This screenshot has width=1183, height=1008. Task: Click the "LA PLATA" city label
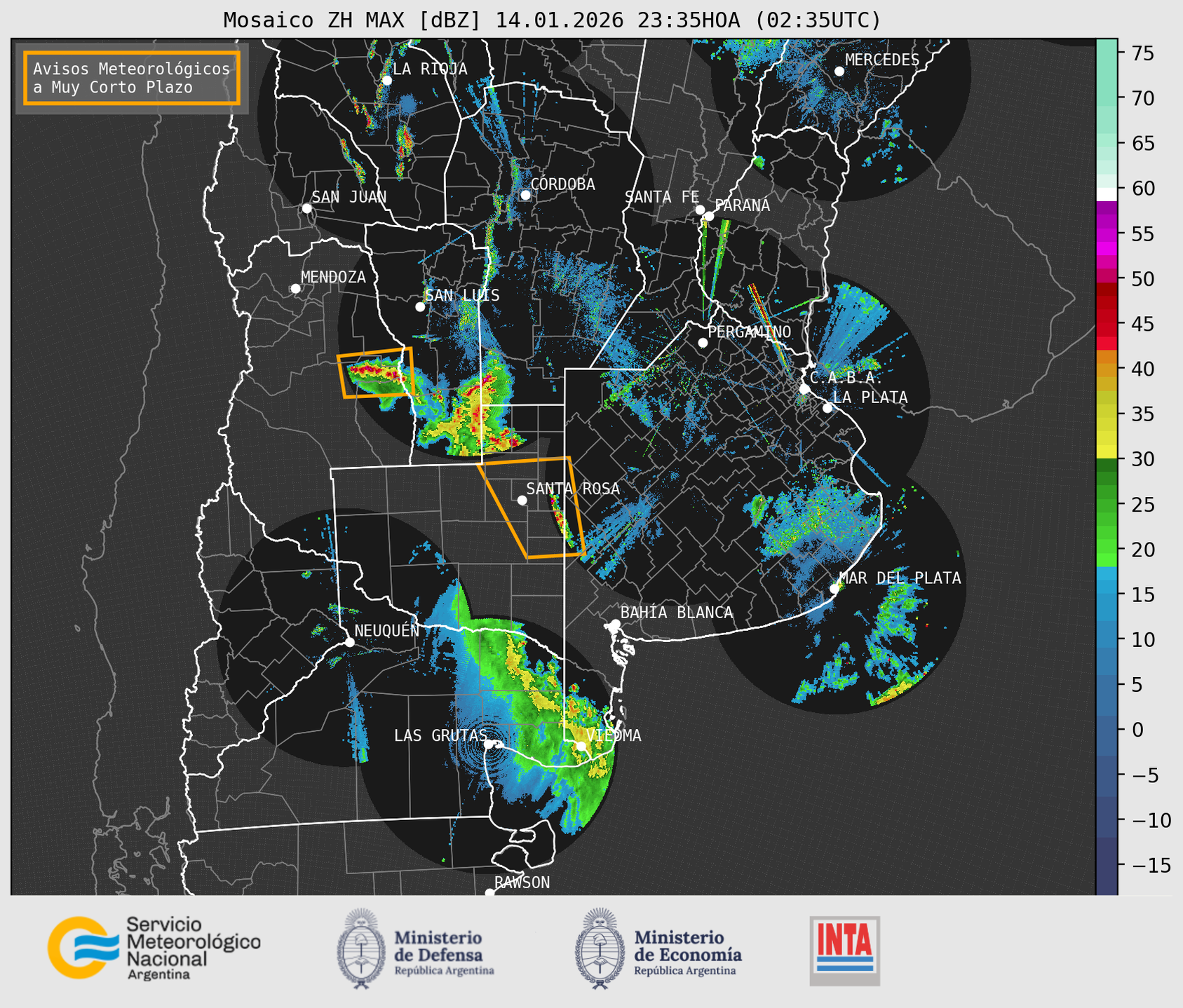click(870, 397)
